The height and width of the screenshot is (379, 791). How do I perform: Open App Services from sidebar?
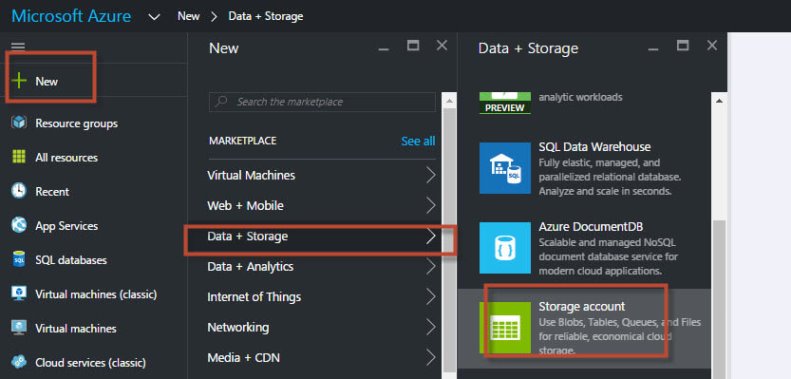66,226
